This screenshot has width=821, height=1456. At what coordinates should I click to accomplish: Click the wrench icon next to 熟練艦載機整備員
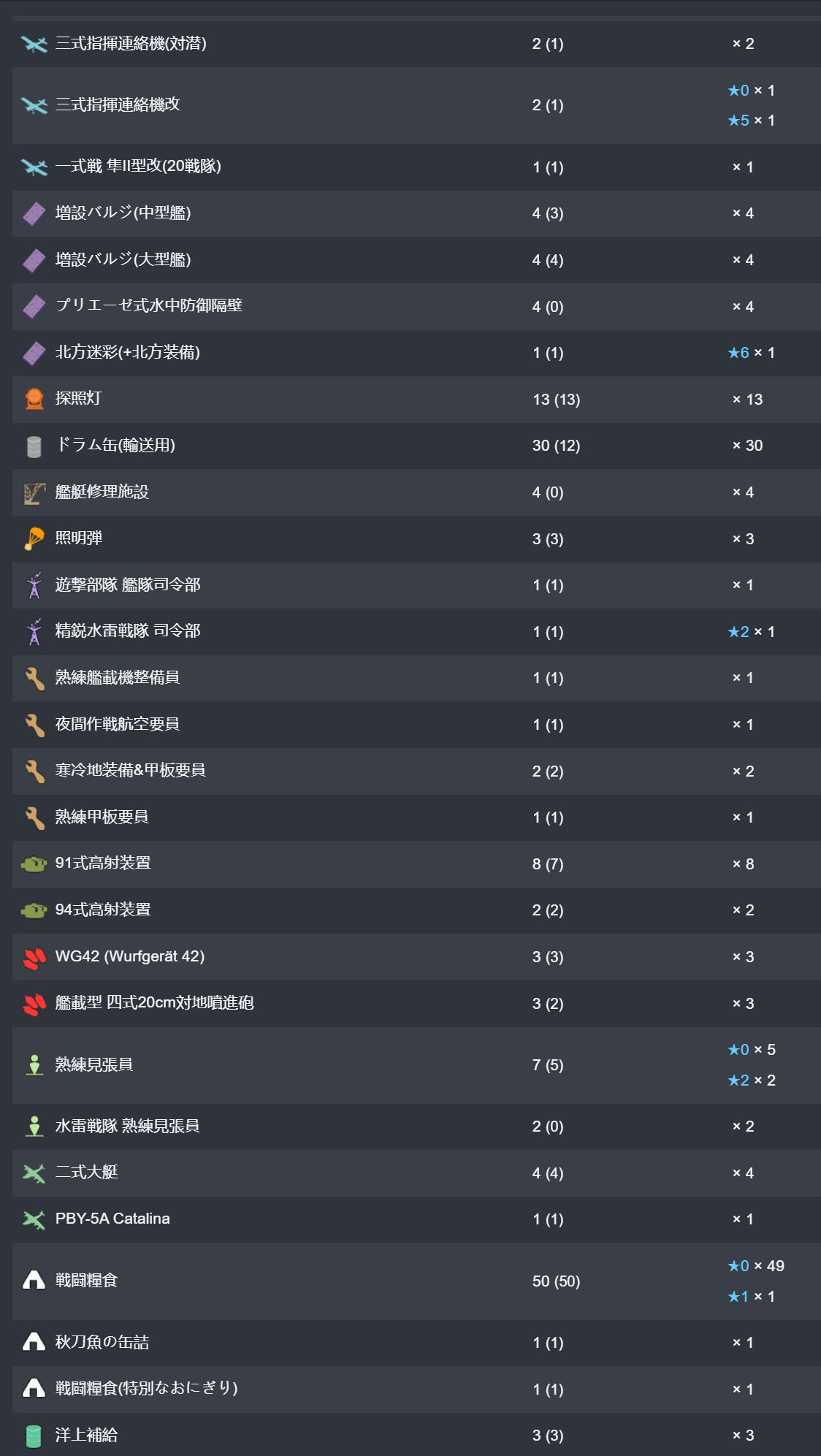[x=34, y=678]
